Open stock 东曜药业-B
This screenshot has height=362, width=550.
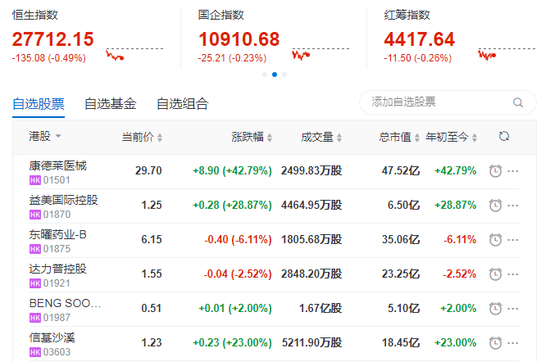pyautogui.click(x=58, y=234)
